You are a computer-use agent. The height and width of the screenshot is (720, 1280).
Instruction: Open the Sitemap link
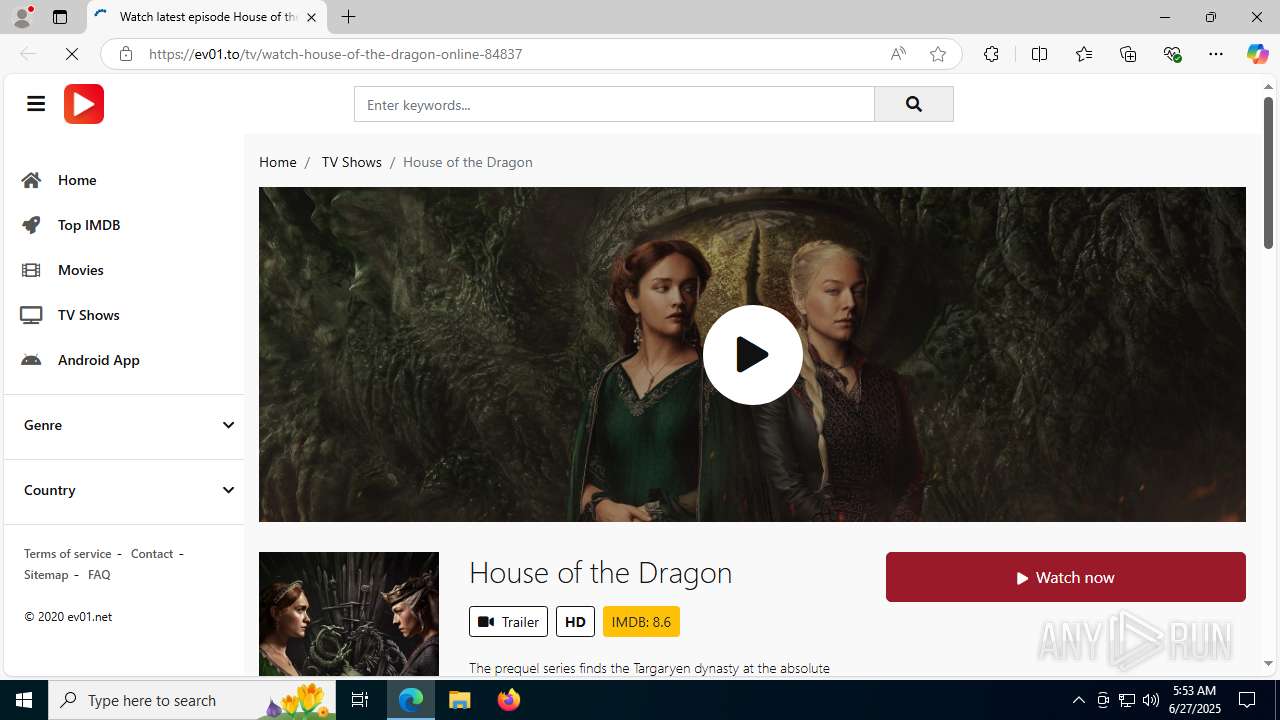click(46, 574)
